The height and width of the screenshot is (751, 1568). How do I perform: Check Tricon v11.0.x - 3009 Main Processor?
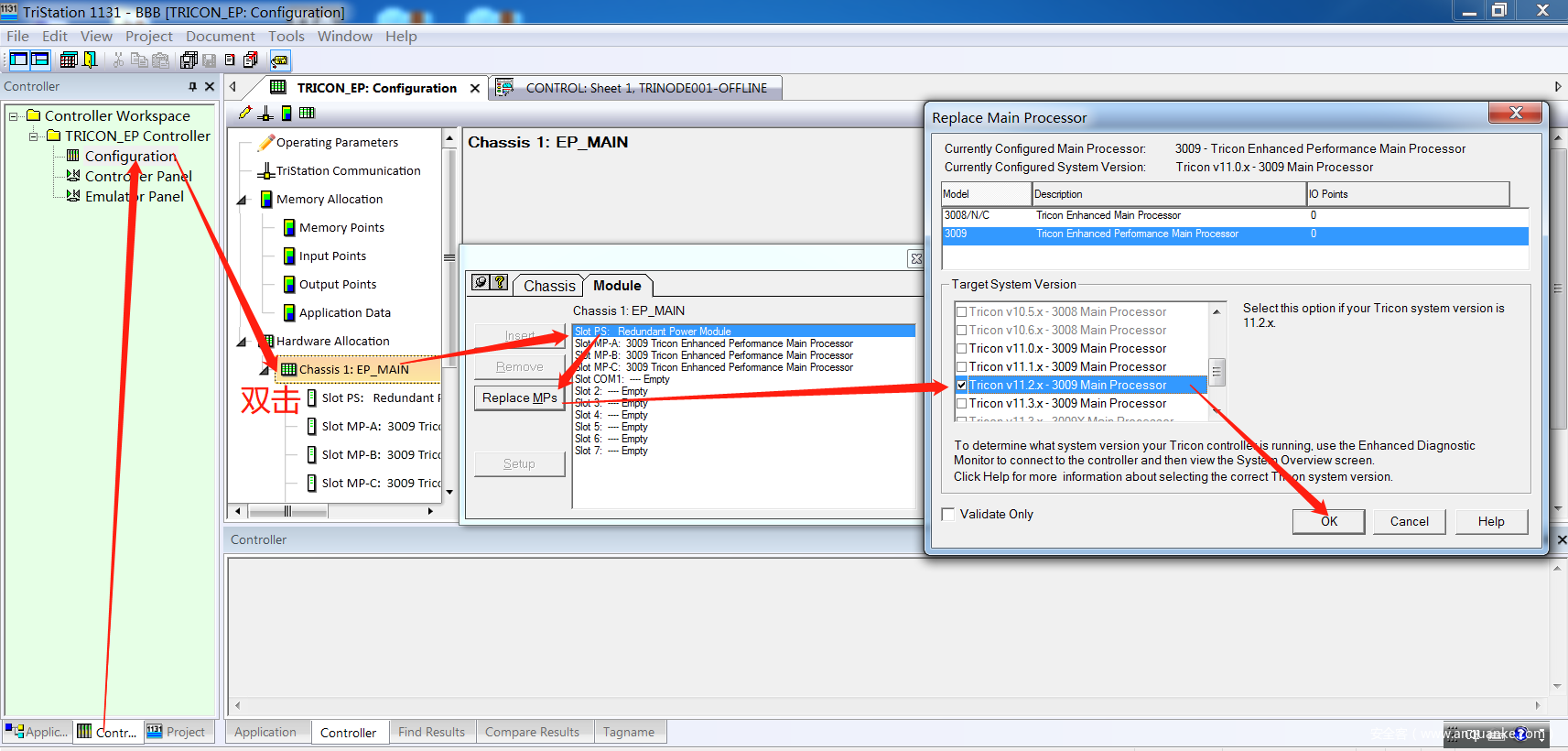click(x=961, y=348)
